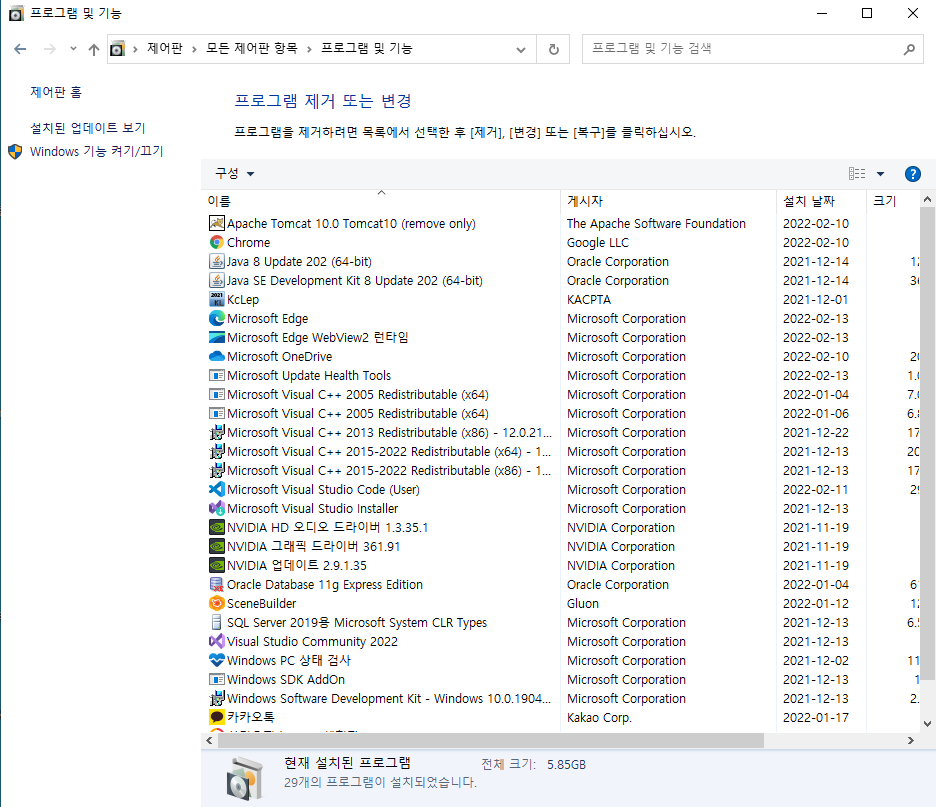The image size is (936, 807).
Task: Click the 카카오톡 chat bubble icon
Action: [217, 717]
